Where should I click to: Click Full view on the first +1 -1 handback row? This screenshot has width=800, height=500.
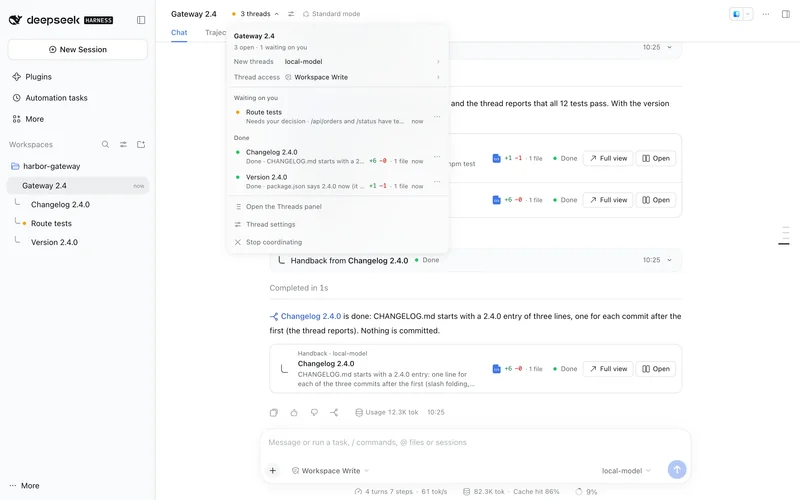pos(608,158)
